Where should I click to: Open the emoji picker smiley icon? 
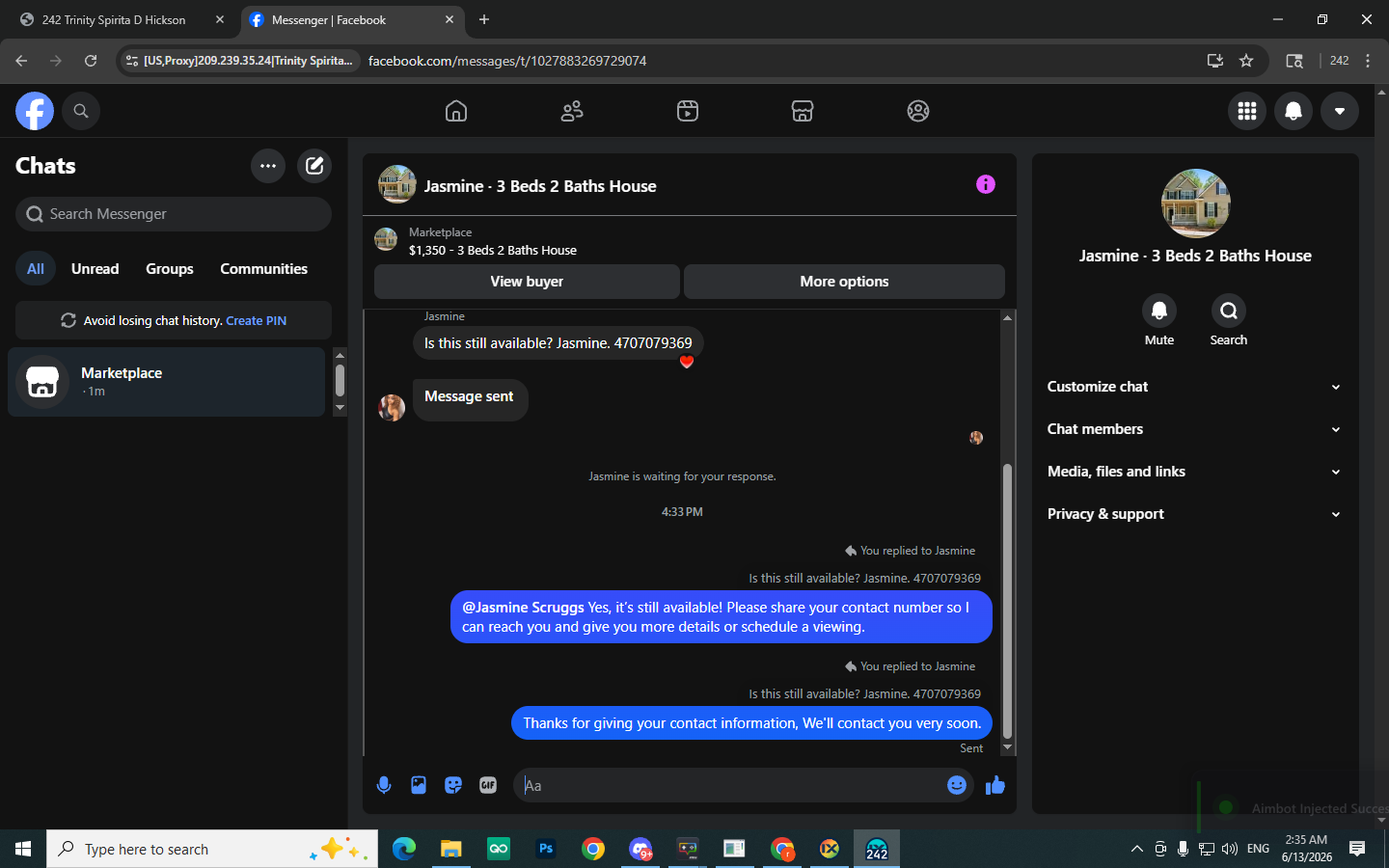957,785
